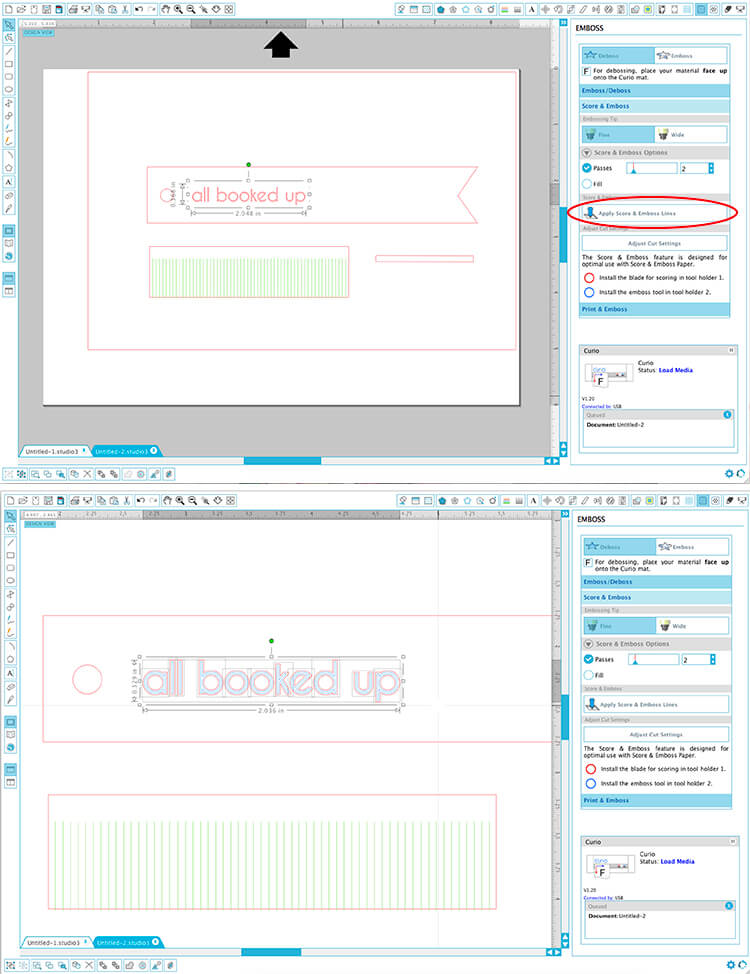Switch to Untitled-1.studio3 tab in lower window

(57, 942)
